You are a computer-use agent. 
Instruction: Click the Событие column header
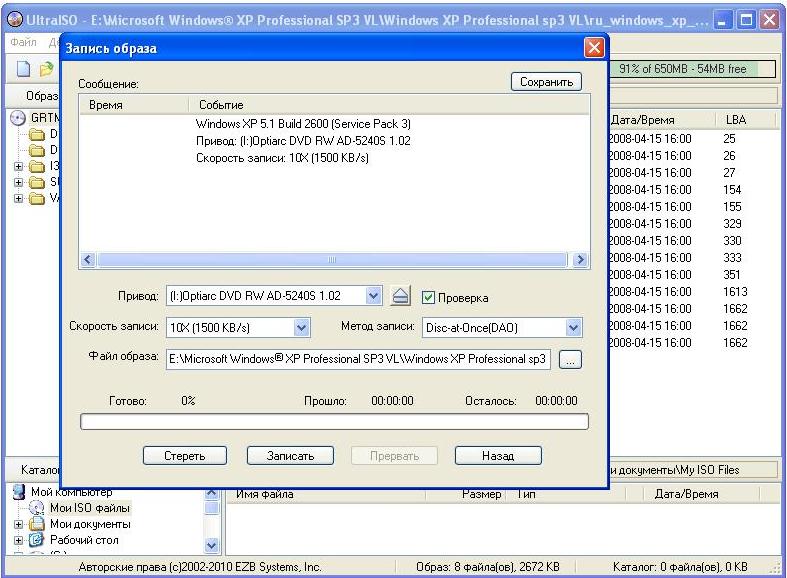389,105
